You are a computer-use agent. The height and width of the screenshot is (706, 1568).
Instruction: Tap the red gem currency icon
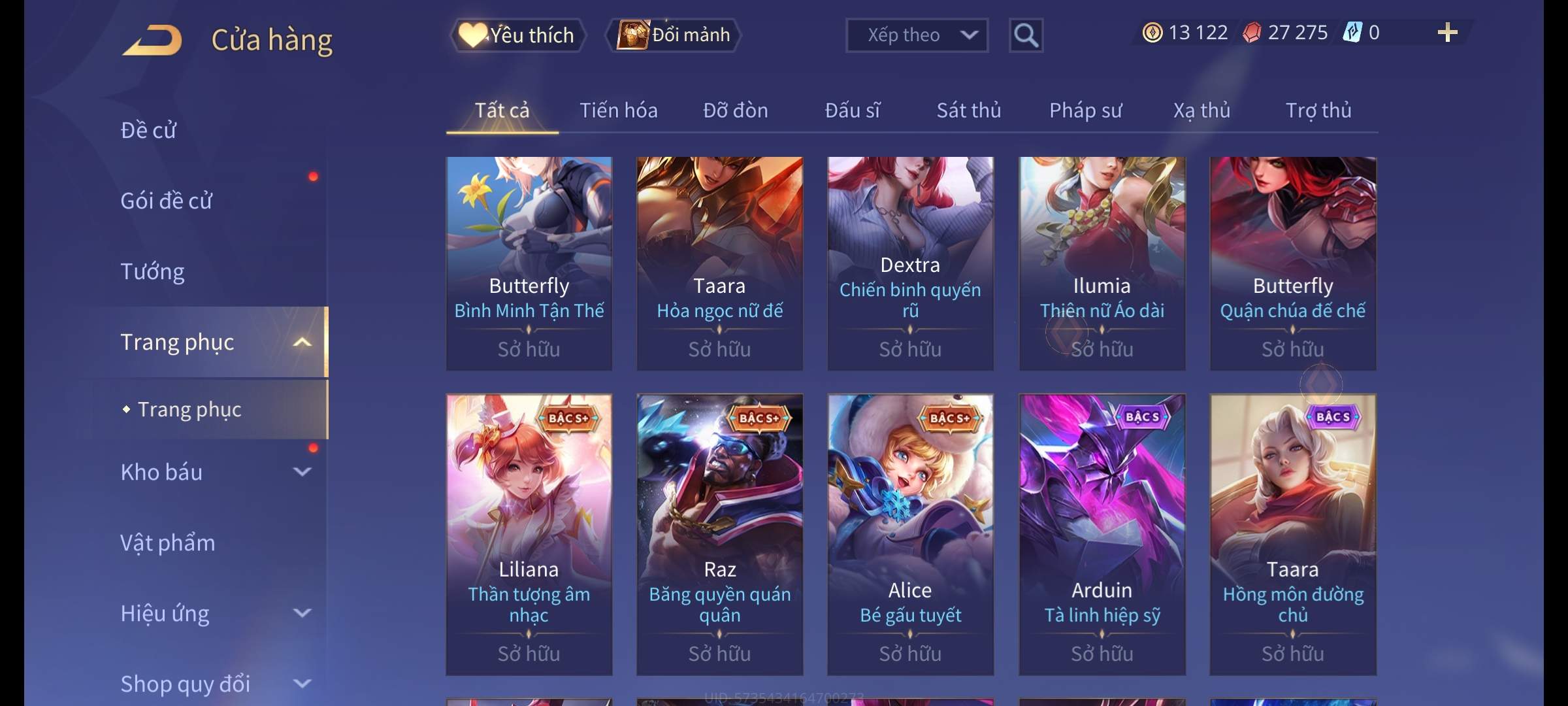(1252, 33)
